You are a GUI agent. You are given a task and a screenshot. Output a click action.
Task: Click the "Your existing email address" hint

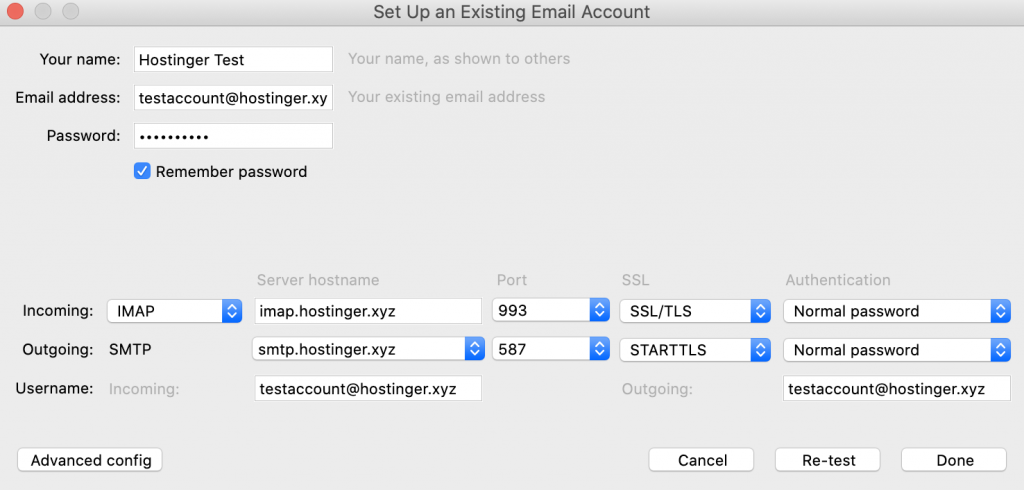[x=447, y=97]
